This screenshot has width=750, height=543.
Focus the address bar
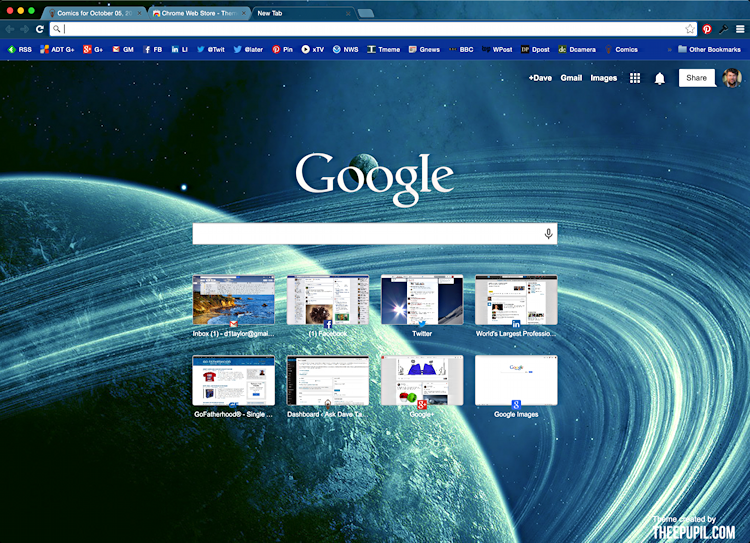373,29
